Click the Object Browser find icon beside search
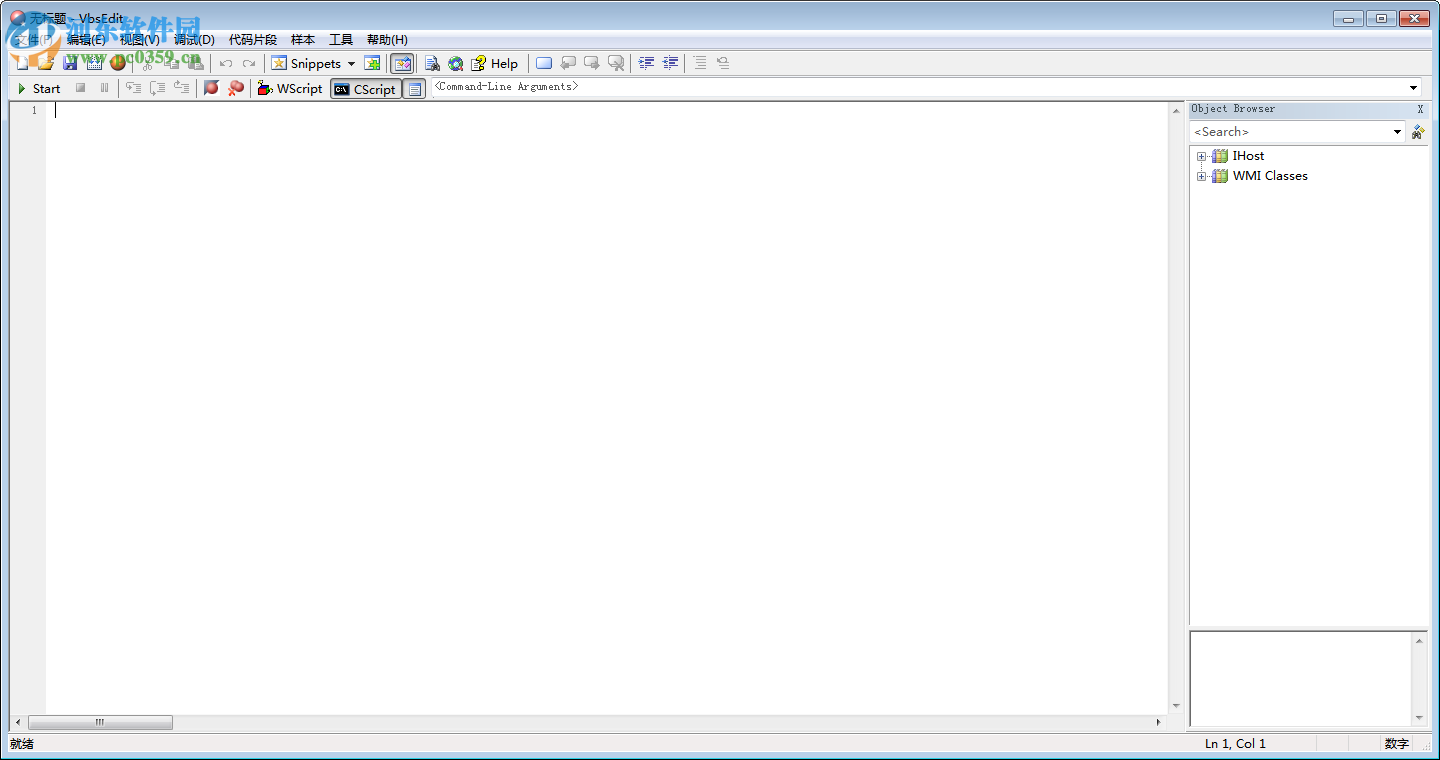 pyautogui.click(x=1418, y=132)
